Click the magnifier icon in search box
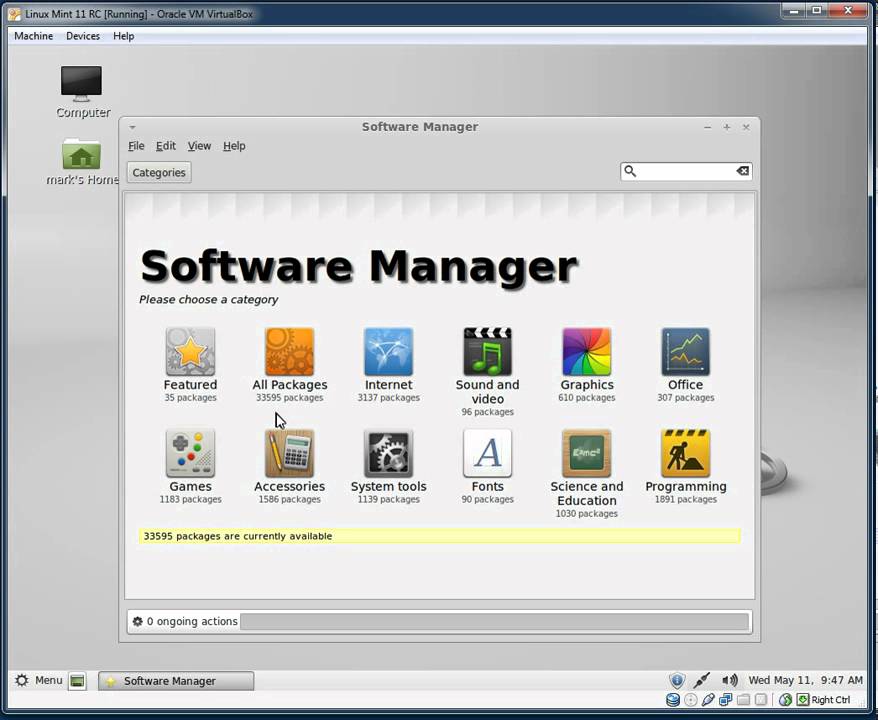878x720 pixels. tap(630, 171)
